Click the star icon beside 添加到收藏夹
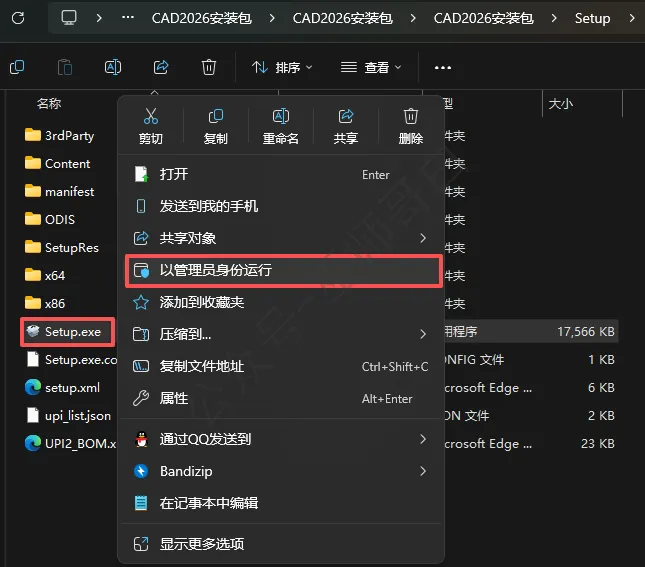This screenshot has height=567, width=645. [141, 302]
